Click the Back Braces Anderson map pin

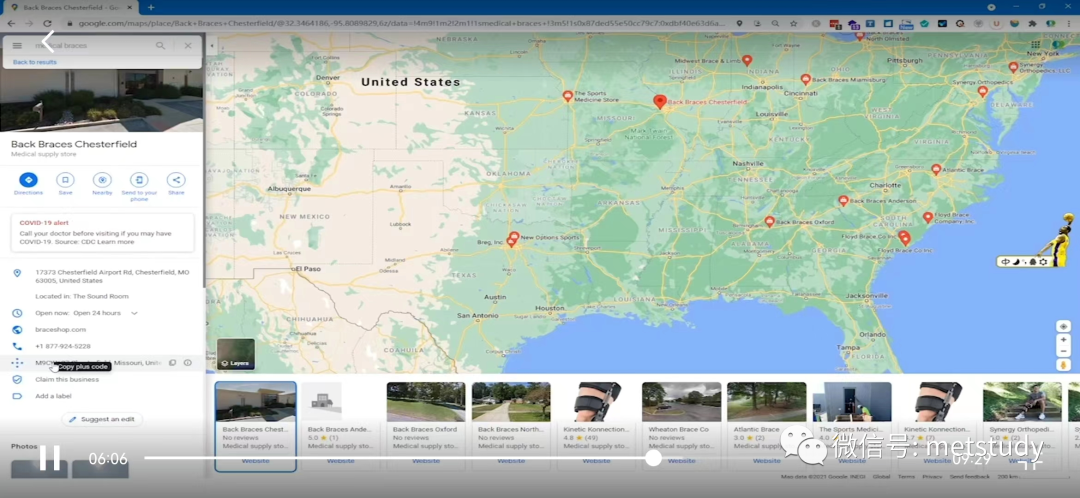pos(843,200)
